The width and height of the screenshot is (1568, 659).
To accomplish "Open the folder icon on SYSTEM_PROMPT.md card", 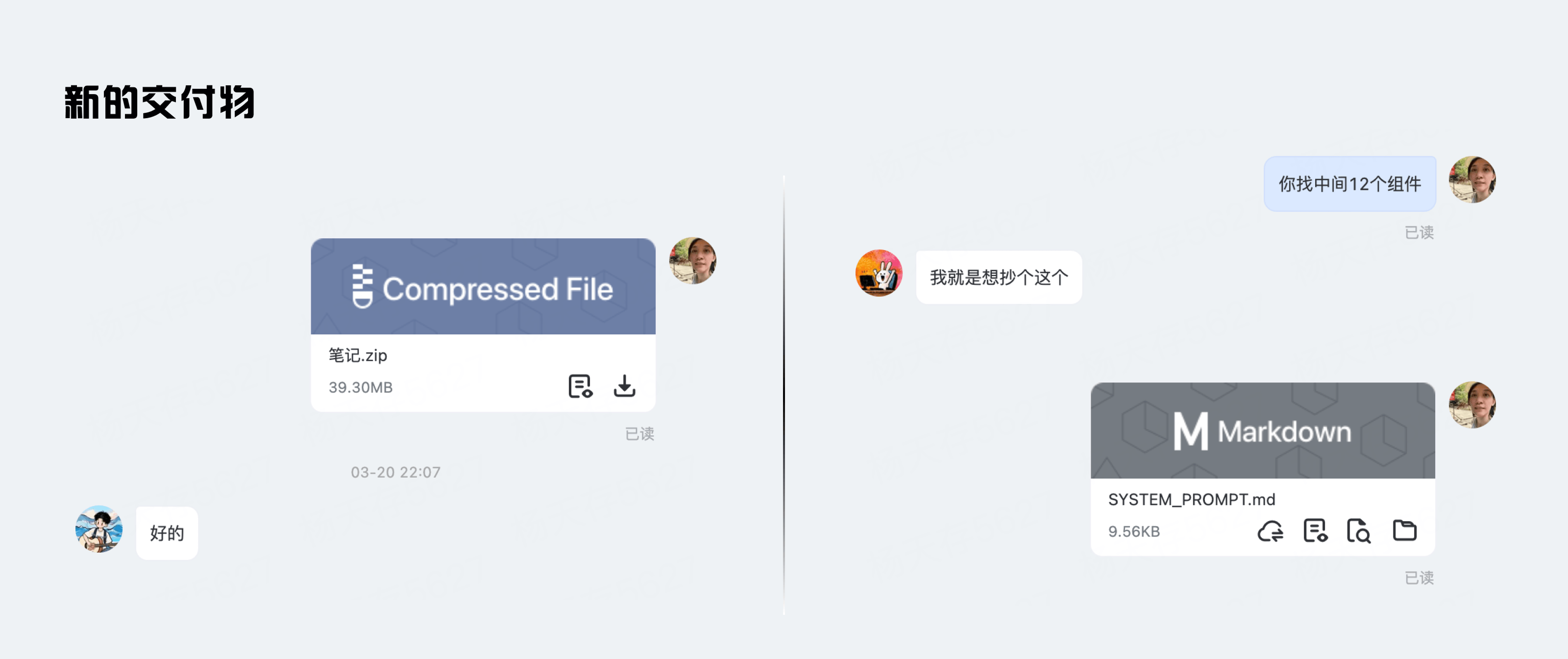I will (x=1404, y=531).
